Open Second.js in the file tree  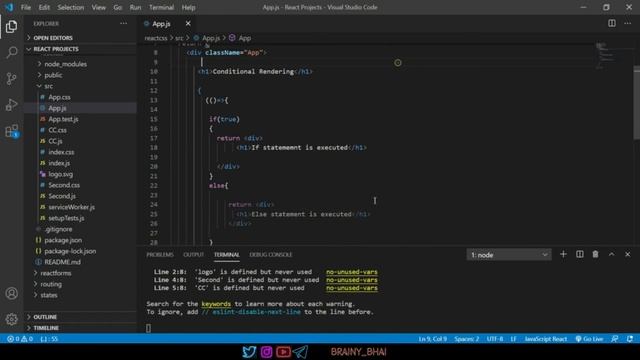62,196
